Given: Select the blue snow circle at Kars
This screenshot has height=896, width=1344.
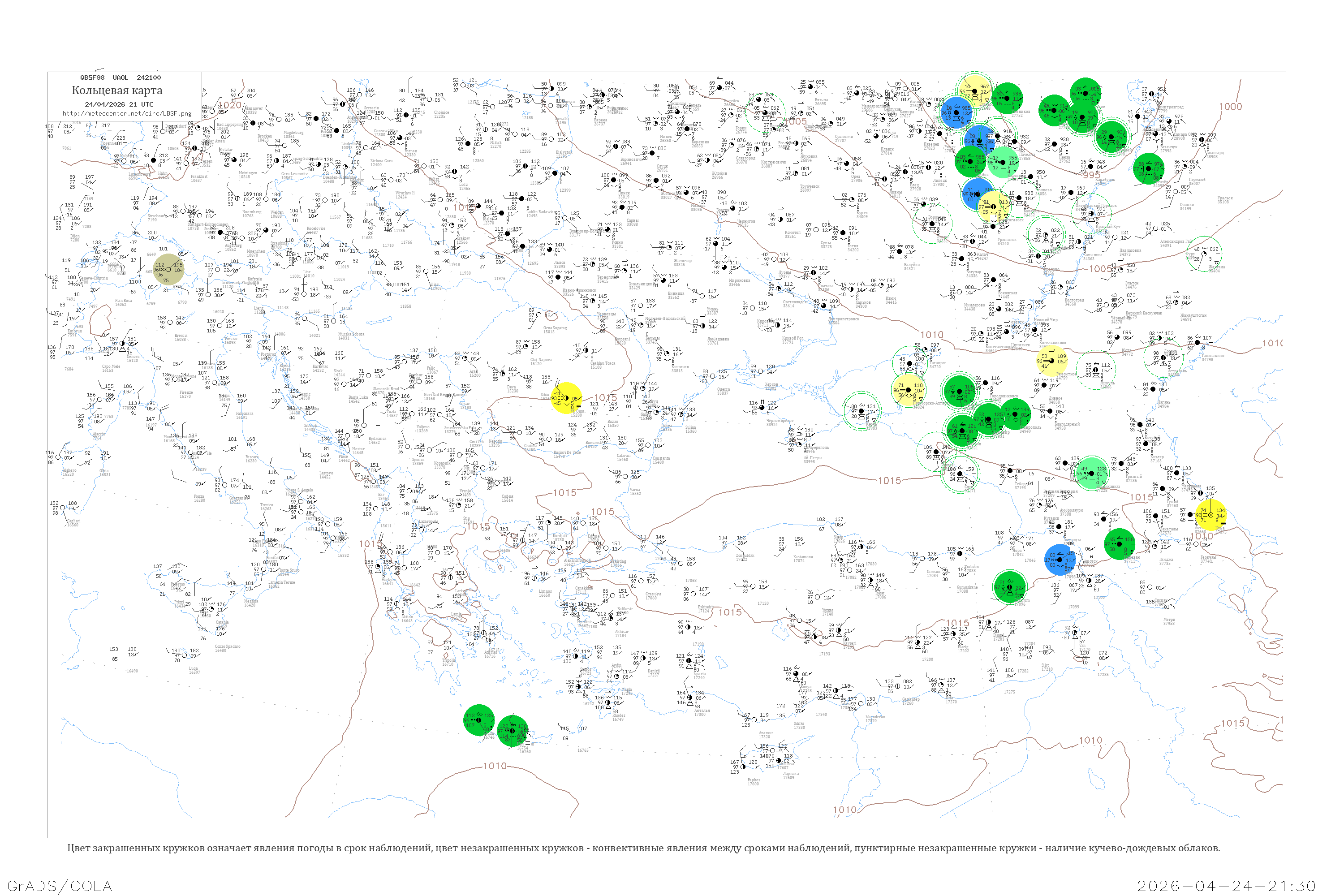Looking at the screenshot, I should [1060, 560].
